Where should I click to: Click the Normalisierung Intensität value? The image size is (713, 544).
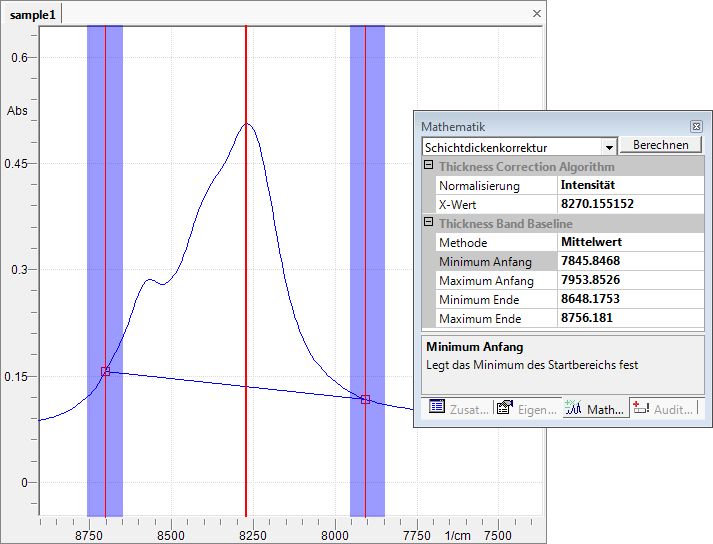coord(629,186)
